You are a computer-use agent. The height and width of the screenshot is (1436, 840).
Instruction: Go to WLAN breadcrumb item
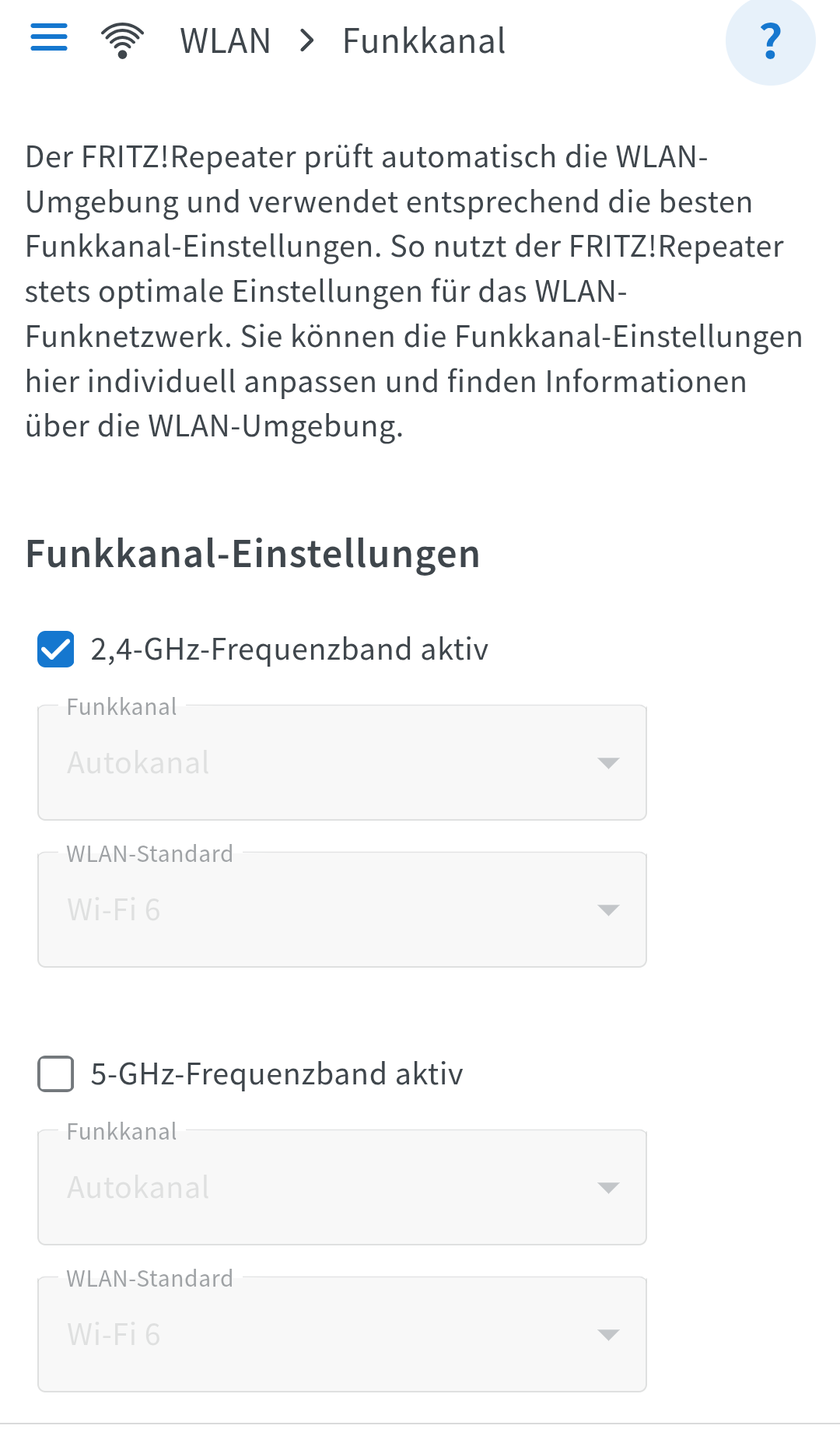(226, 40)
